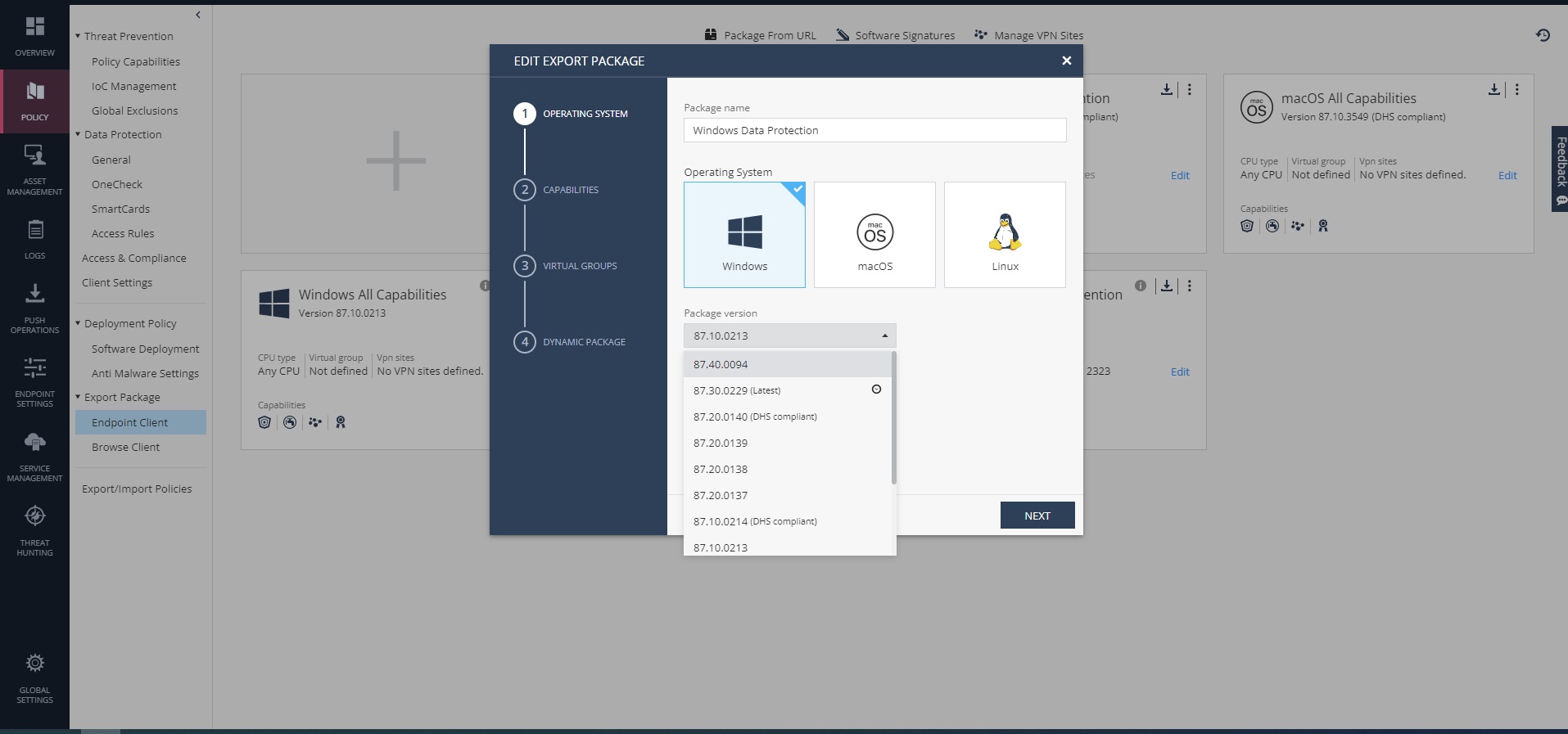Collapse the Data Protection tree section
Viewport: 1568px width, 734px height.
[78, 134]
